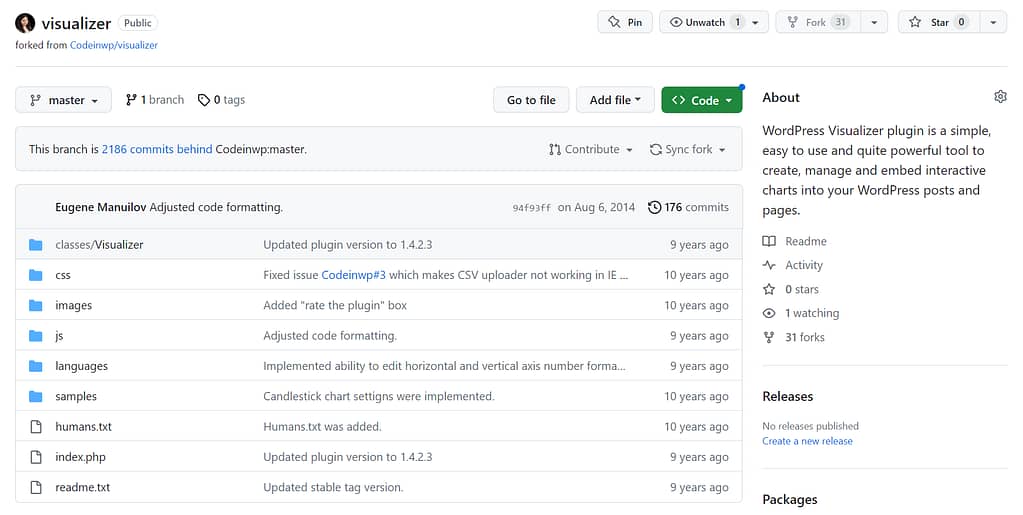
Task: Click the folder icon beside languages
Action: coord(36,366)
